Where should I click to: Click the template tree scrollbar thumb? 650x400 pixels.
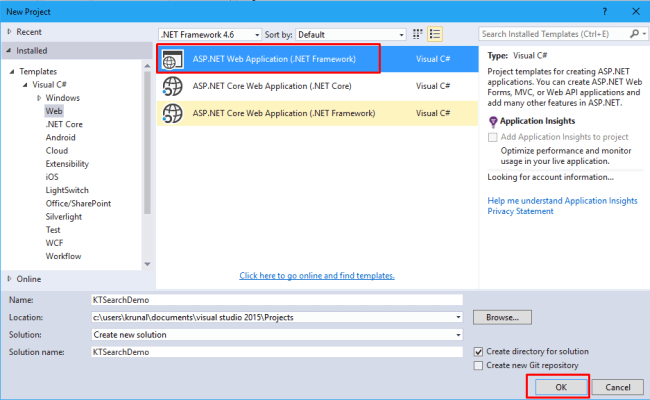(147, 143)
